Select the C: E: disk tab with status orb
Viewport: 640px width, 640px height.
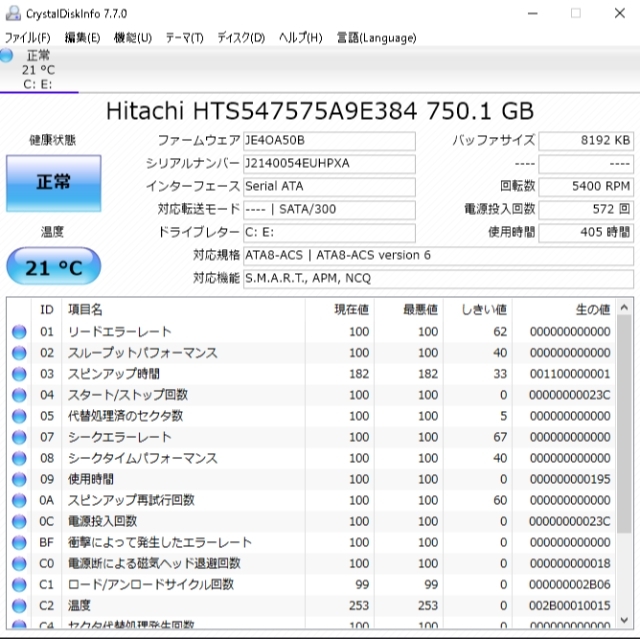pos(38,69)
